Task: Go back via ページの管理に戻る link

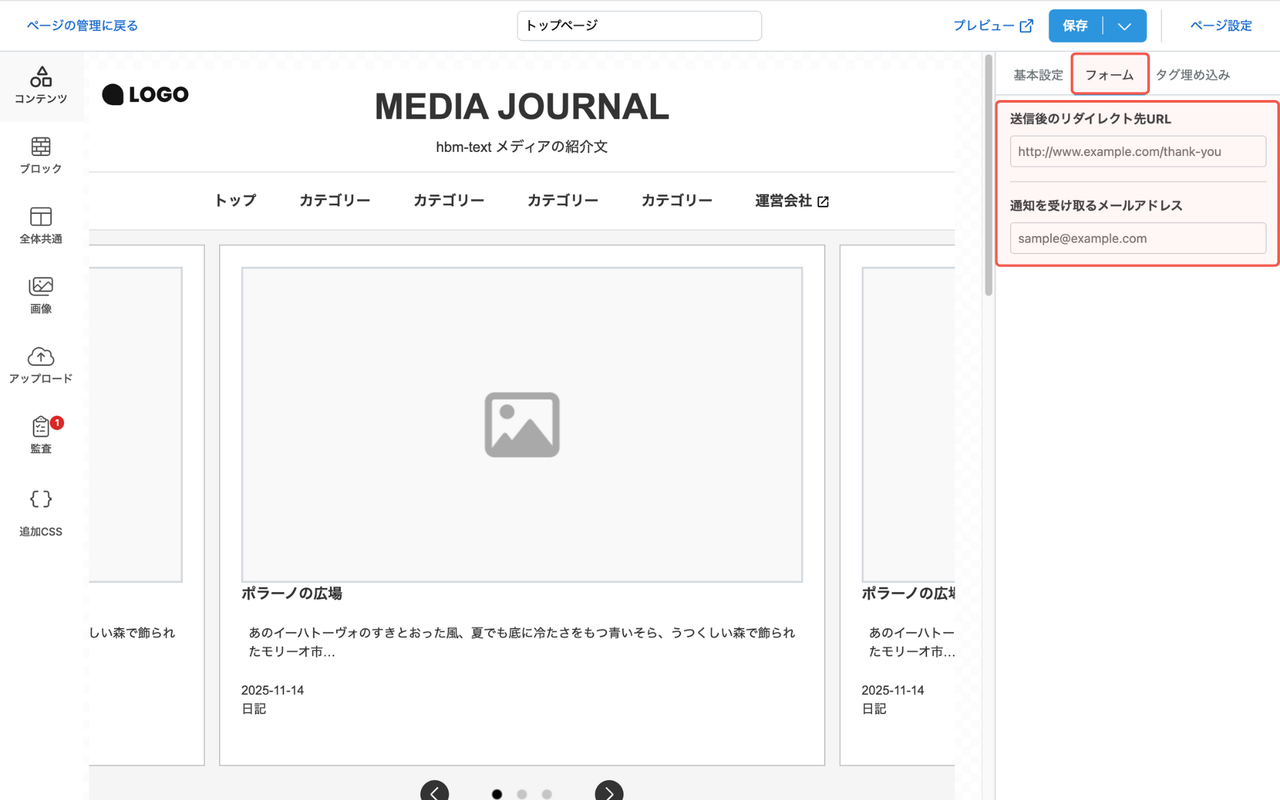Action: point(82,26)
